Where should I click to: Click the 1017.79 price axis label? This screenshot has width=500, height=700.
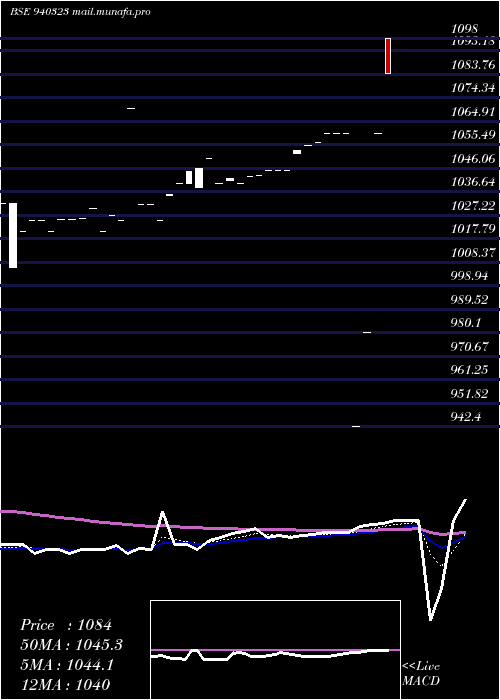[473, 229]
